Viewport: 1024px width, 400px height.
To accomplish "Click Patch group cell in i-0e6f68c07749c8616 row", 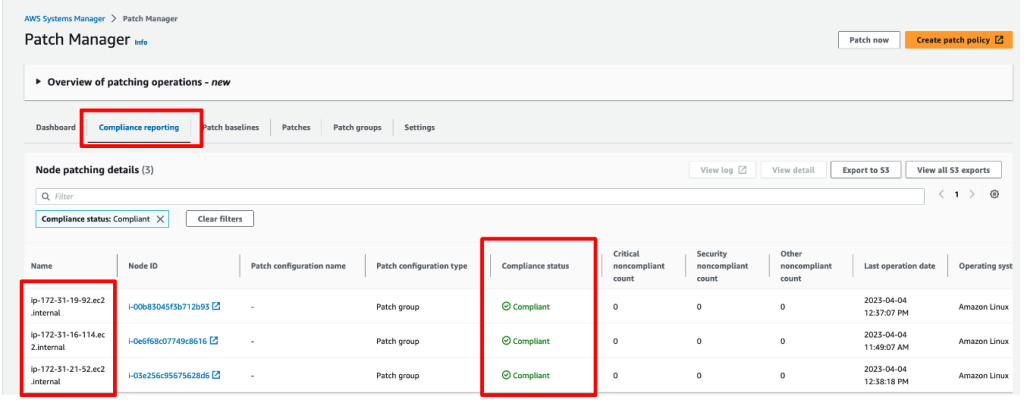I will pos(398,341).
